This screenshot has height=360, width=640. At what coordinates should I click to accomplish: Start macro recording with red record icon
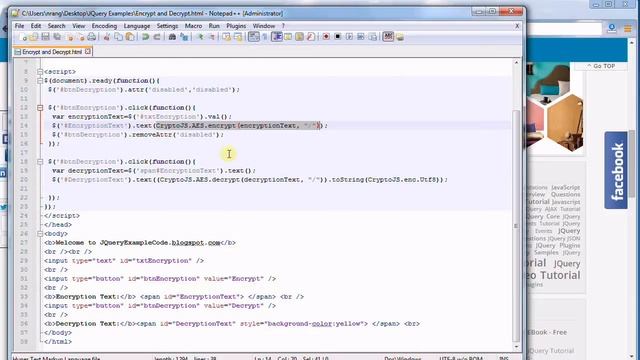326,37
